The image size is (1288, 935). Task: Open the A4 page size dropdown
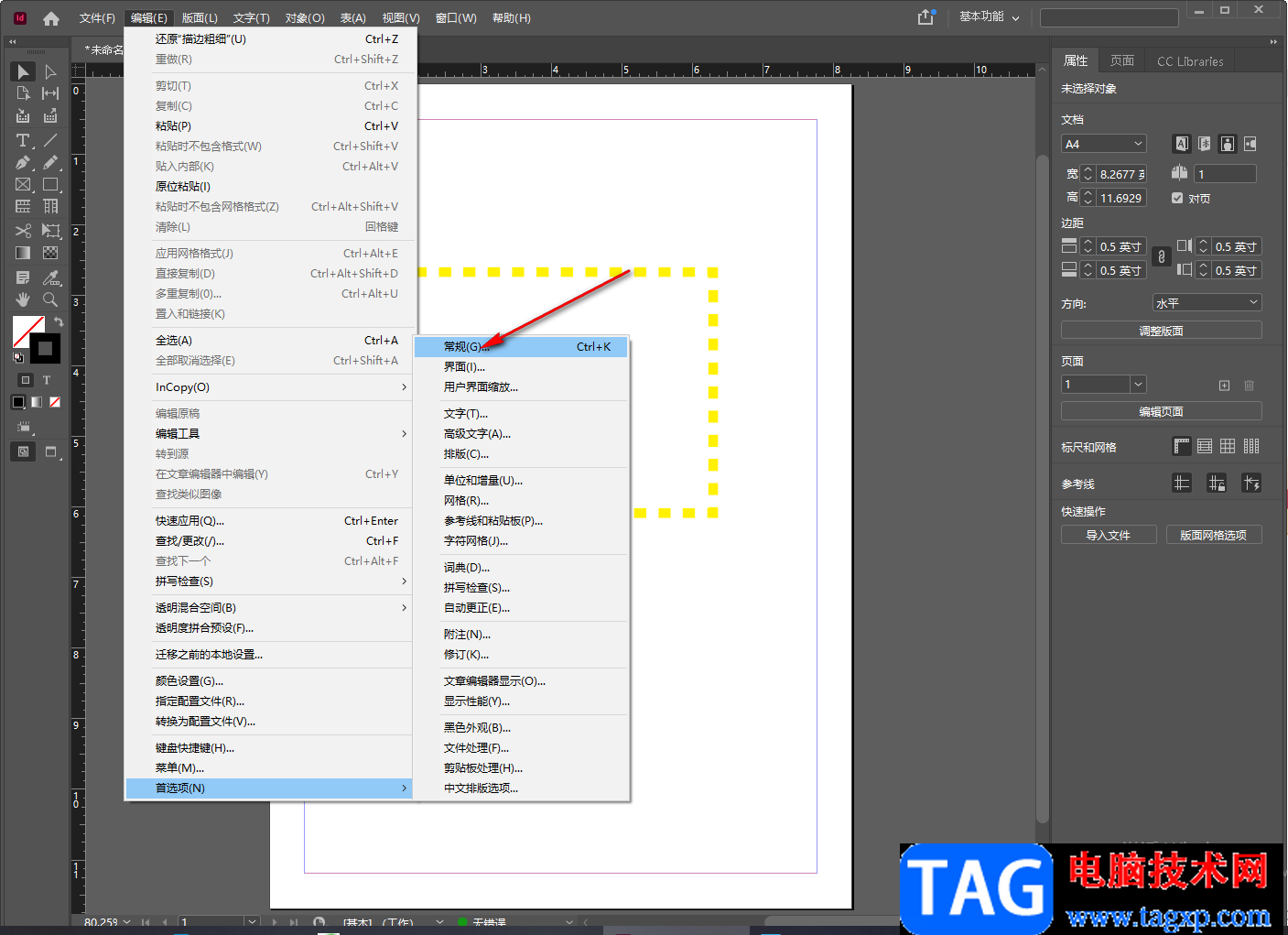pyautogui.click(x=1104, y=144)
